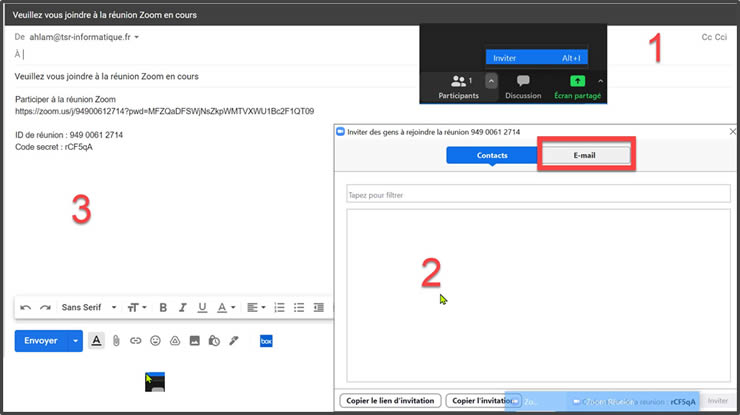Open the Discussion chat in Zoom

(x=523, y=87)
